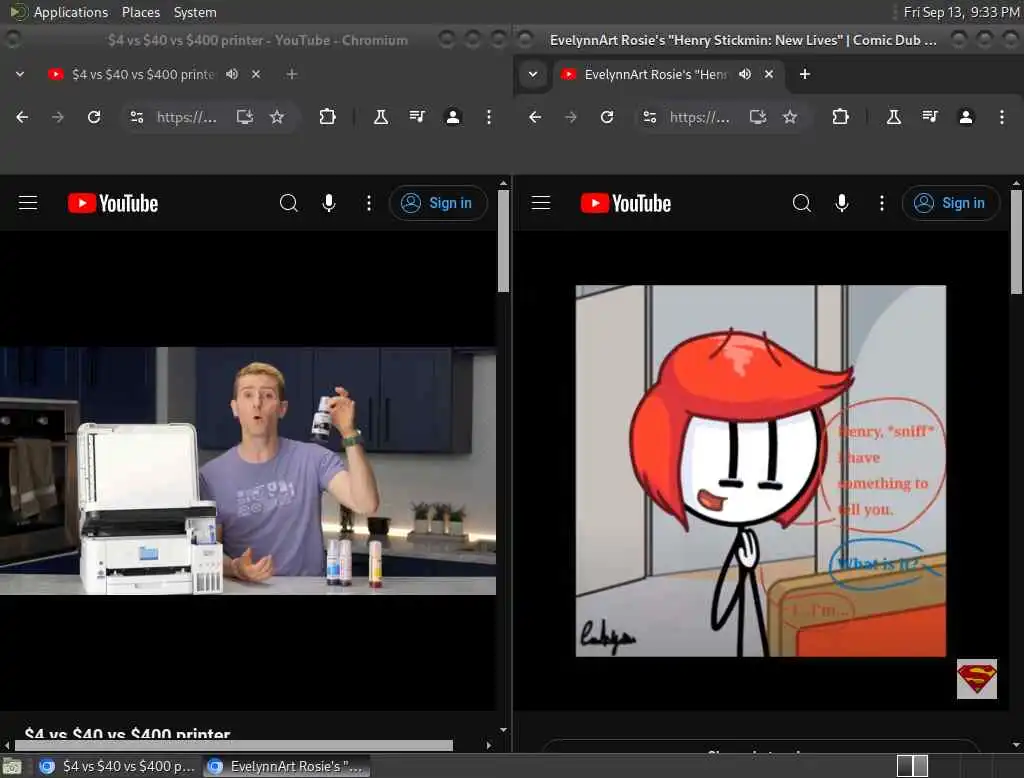Go forward in left printer video window
Image resolution: width=1024 pixels, height=778 pixels.
coord(57,117)
